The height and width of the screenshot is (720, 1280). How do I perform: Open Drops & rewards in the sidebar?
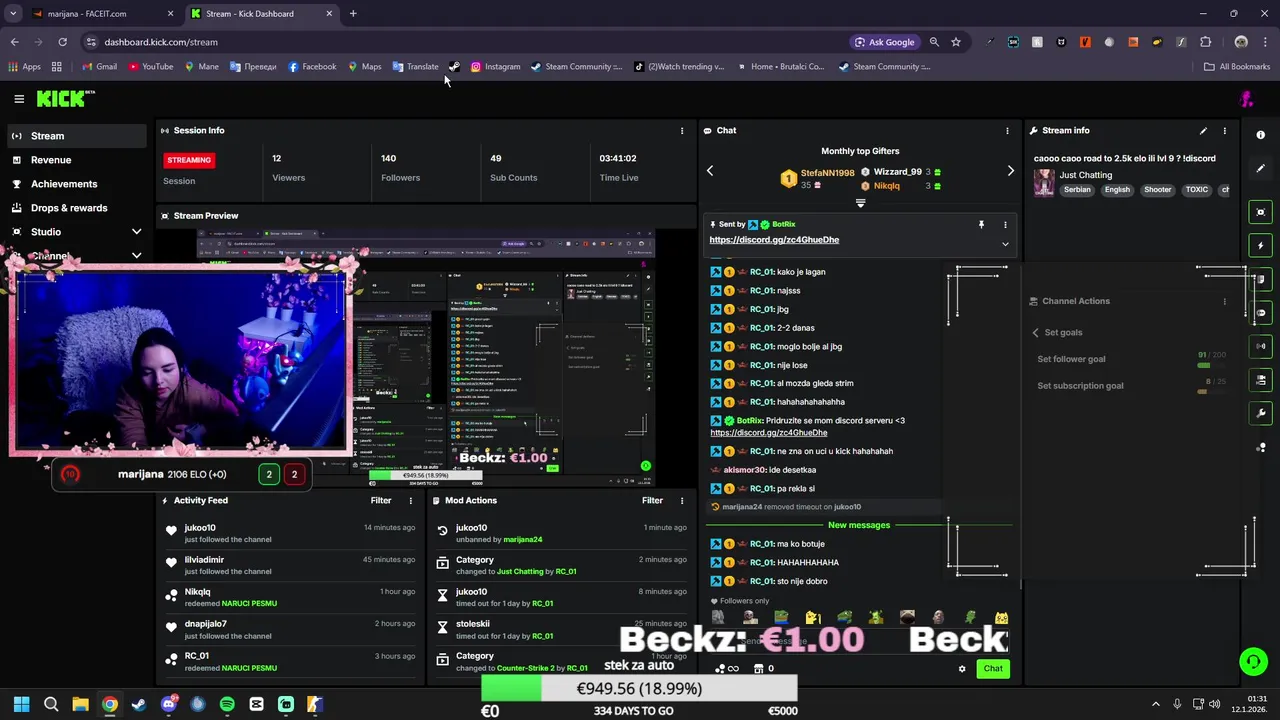pos(76,208)
